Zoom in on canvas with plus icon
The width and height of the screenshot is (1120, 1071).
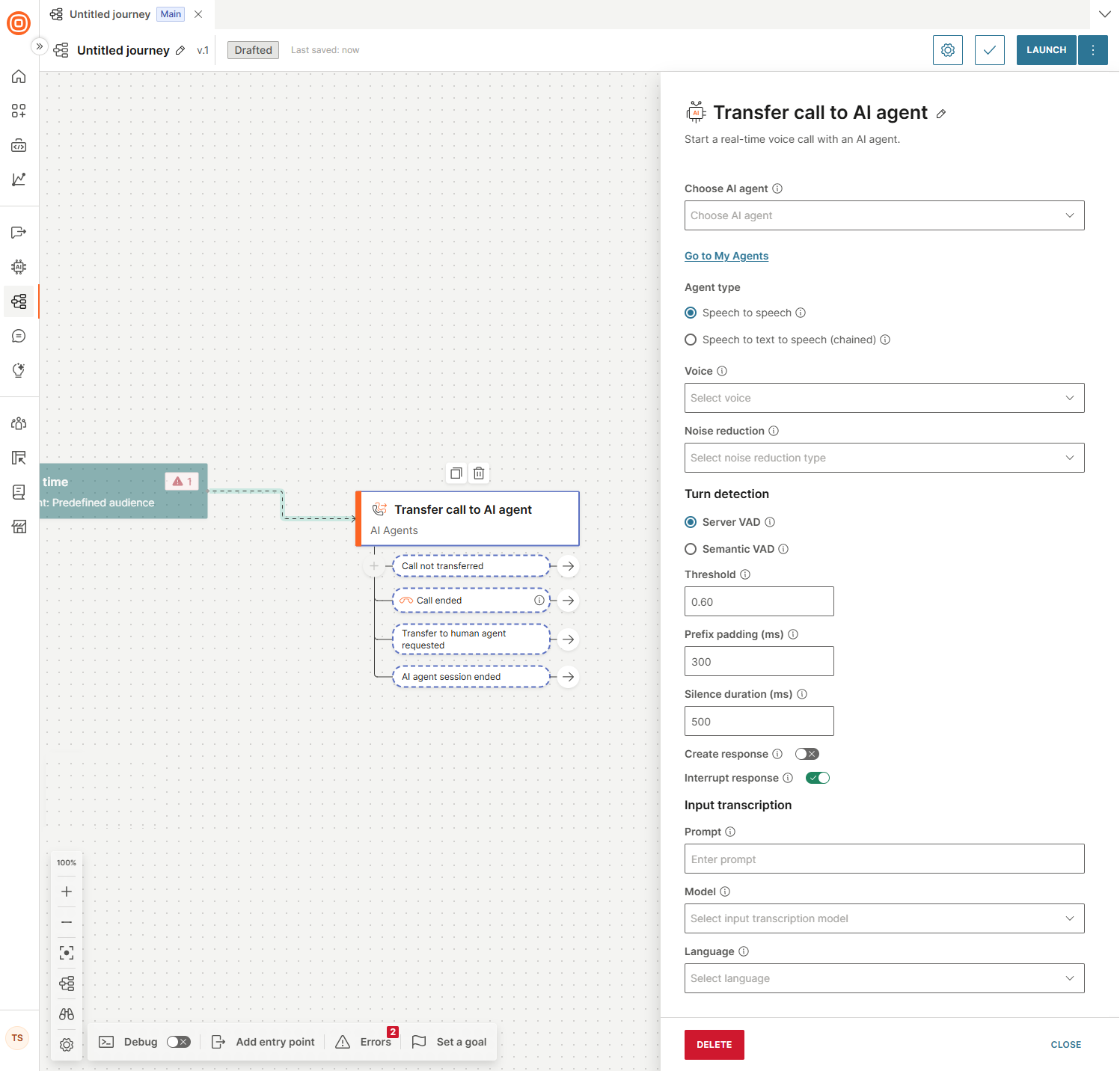67,892
